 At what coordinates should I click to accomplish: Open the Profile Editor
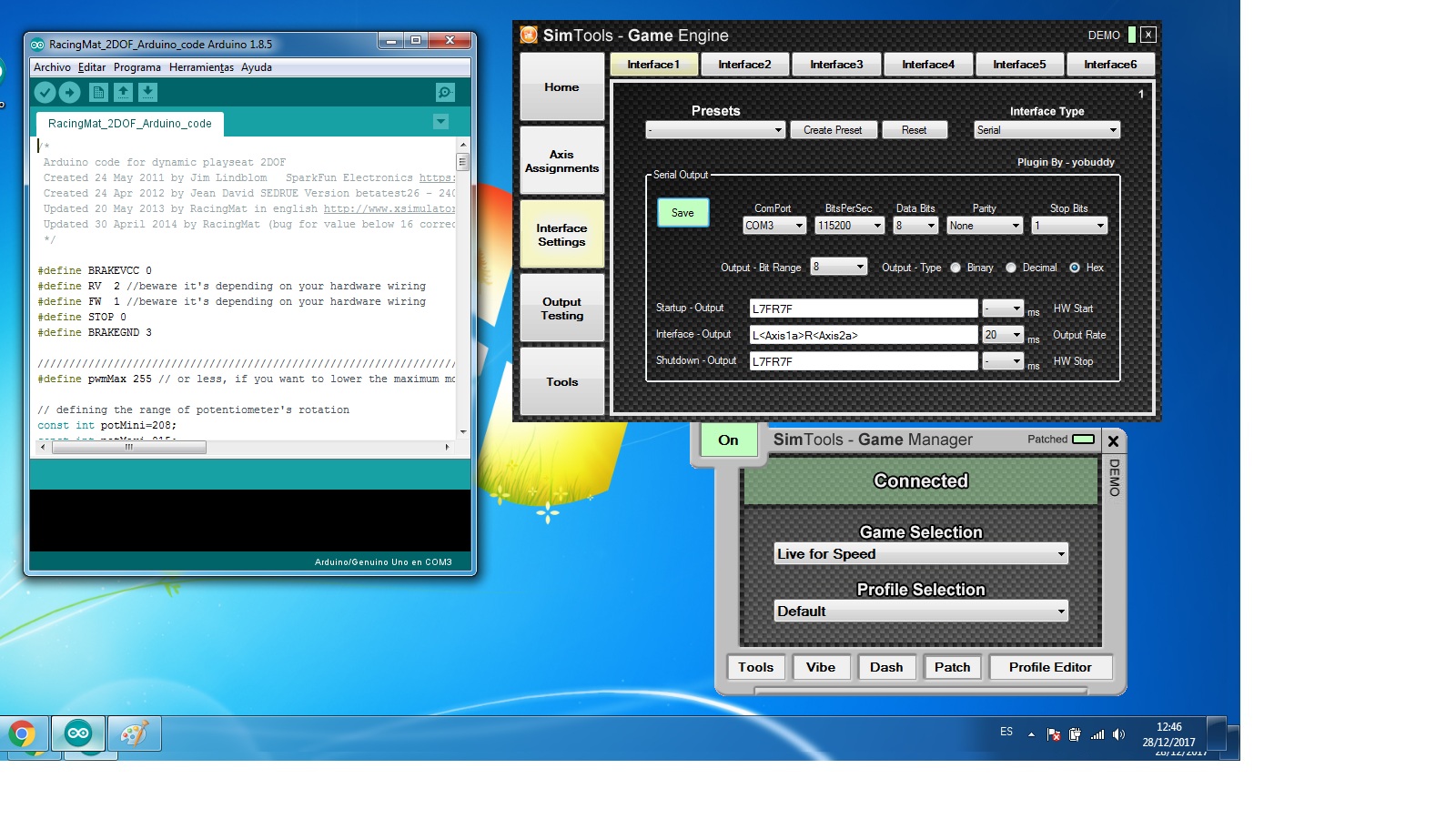point(1050,667)
